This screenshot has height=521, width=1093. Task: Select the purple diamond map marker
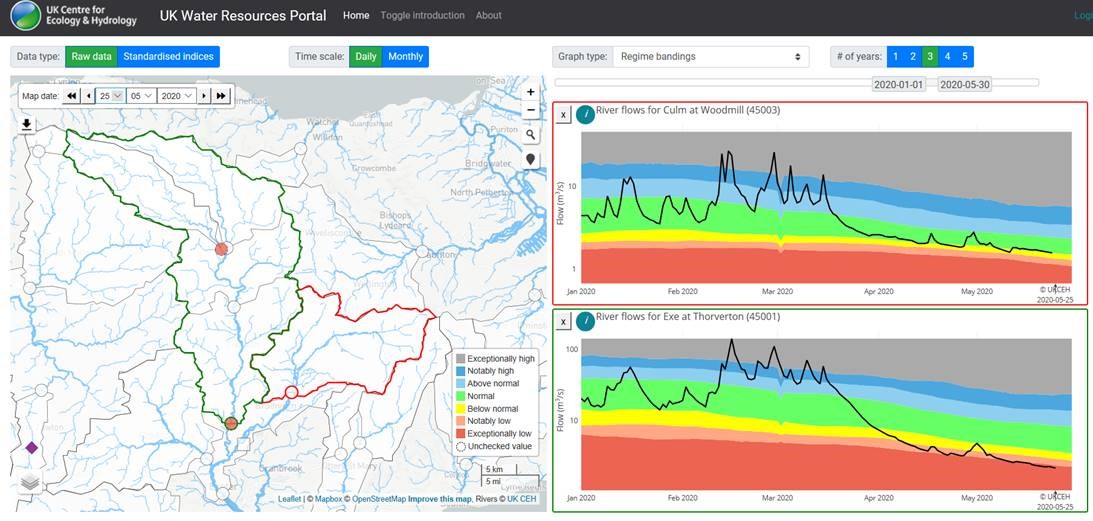pyautogui.click(x=31, y=448)
